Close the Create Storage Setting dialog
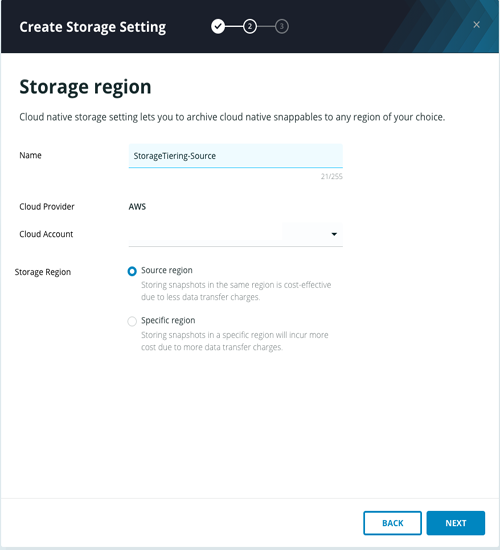500x550 pixels. (476, 25)
